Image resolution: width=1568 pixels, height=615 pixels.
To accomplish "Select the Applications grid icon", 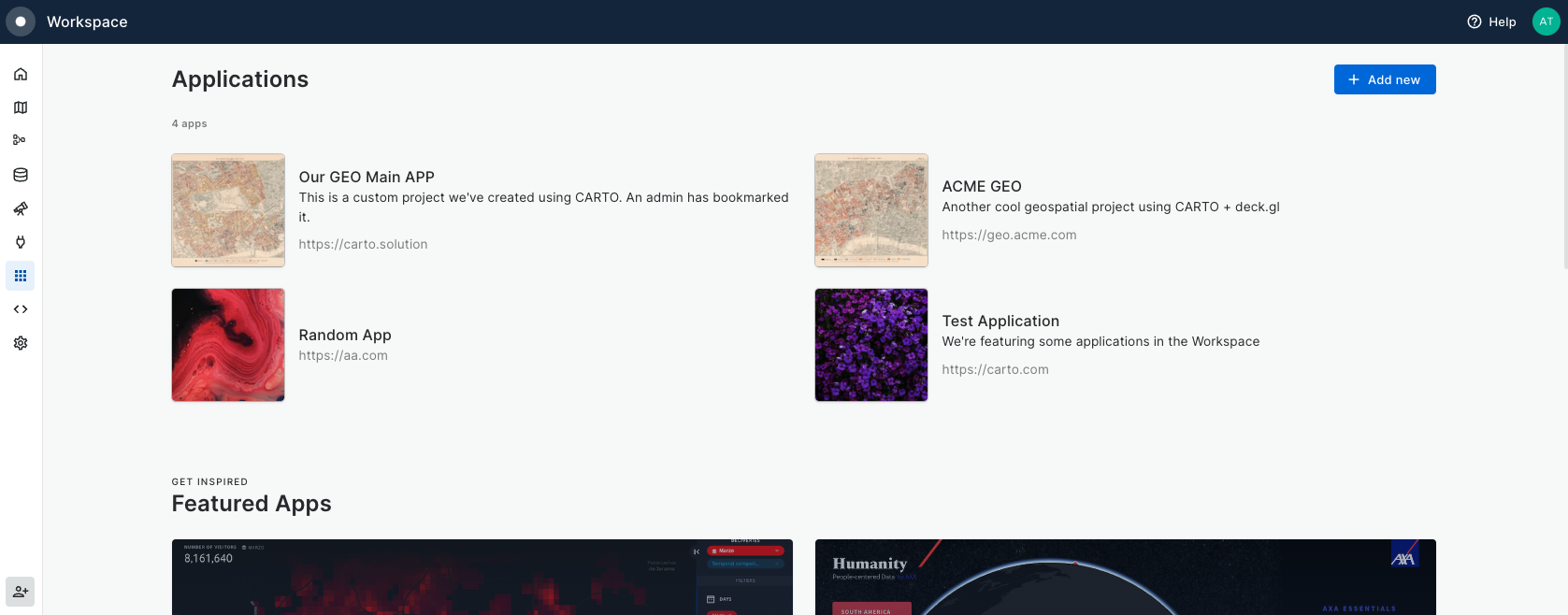I will coord(21,276).
